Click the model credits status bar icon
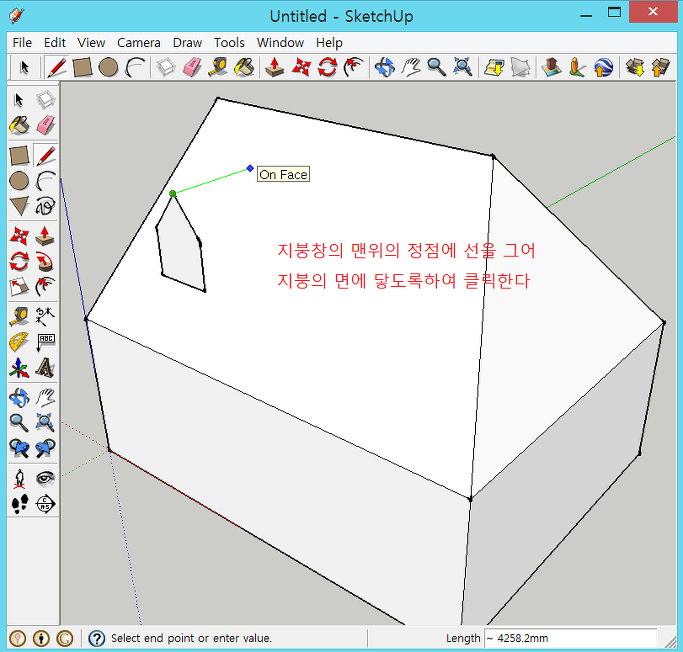This screenshot has width=683, height=652. tap(41, 638)
